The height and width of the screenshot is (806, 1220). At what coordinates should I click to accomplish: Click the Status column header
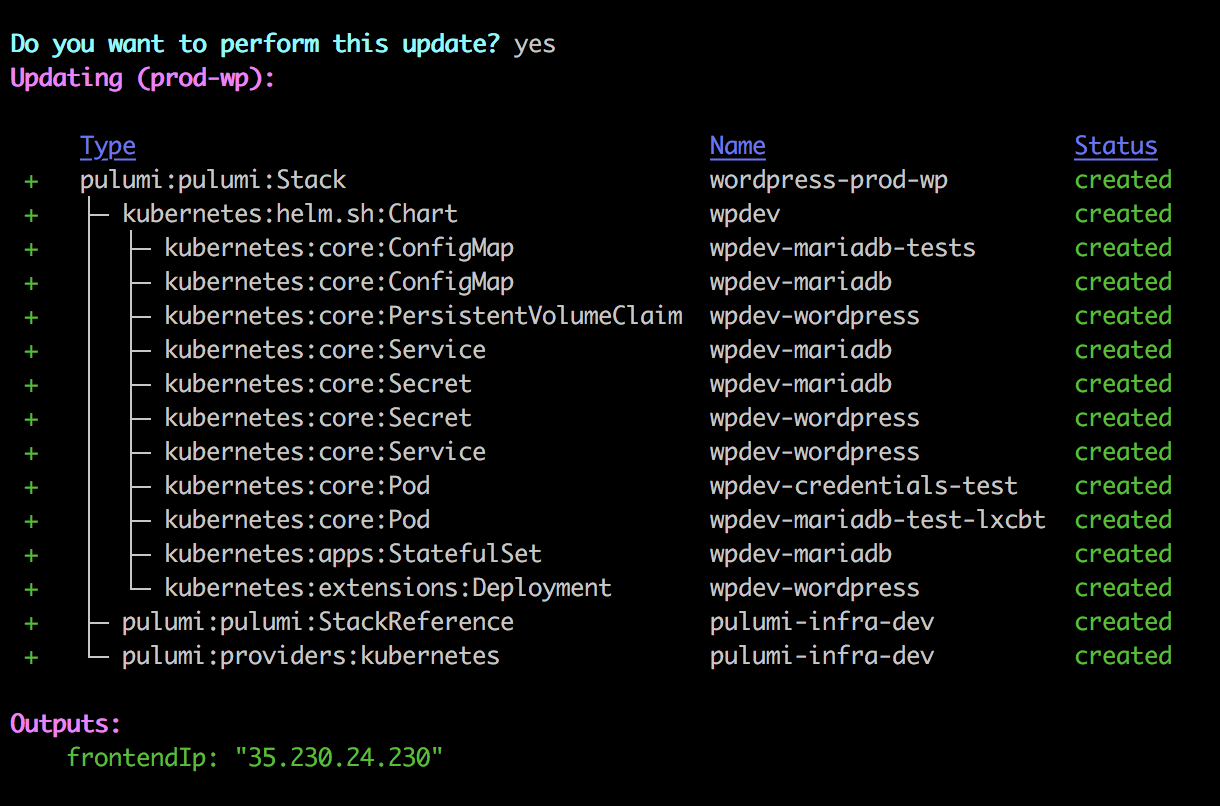[1116, 146]
